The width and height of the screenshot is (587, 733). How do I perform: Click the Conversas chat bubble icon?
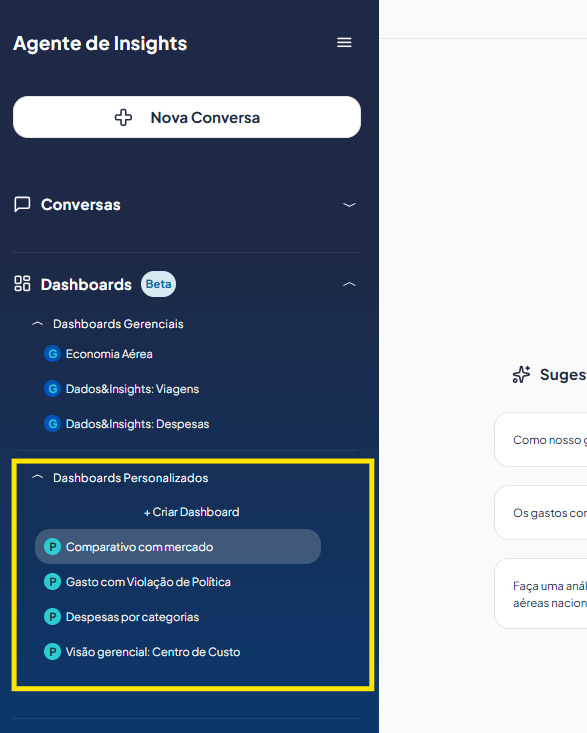pyautogui.click(x=22, y=204)
